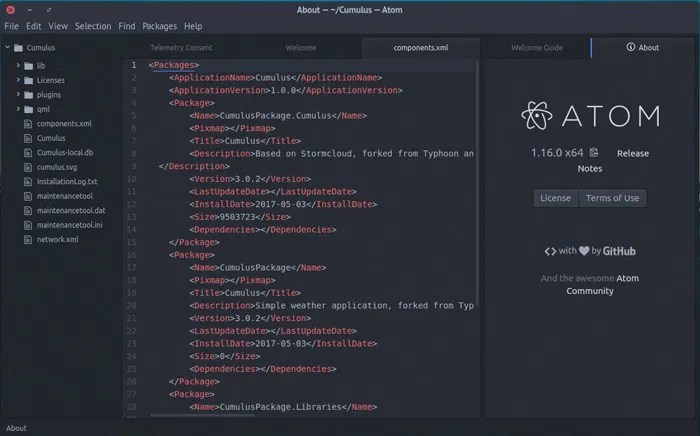Image resolution: width=700 pixels, height=436 pixels.
Task: Click the Terms of Use button
Action: click(612, 198)
